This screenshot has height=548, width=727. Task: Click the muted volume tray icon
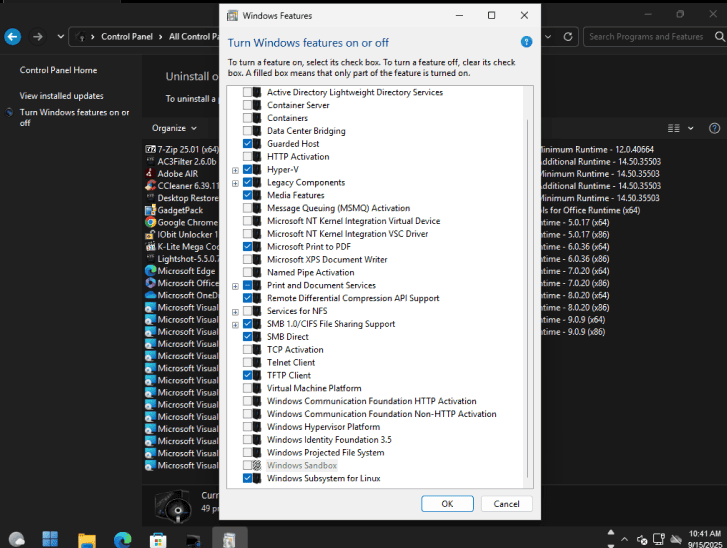pos(642,539)
